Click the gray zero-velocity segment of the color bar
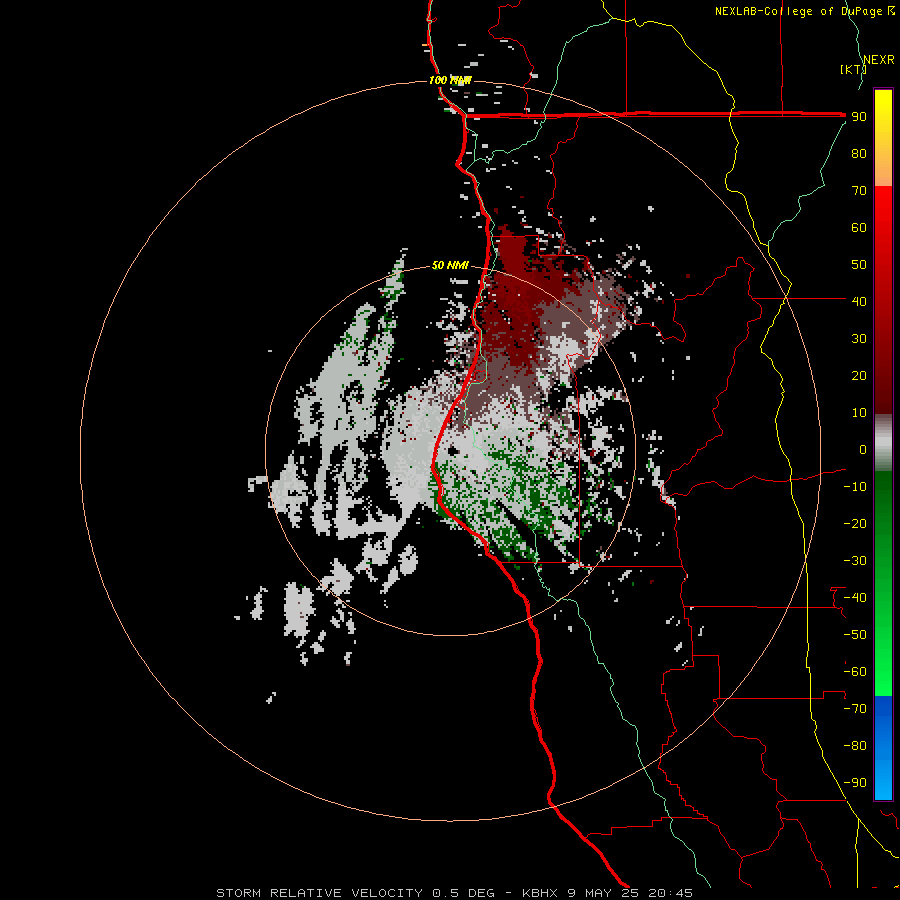 (883, 443)
